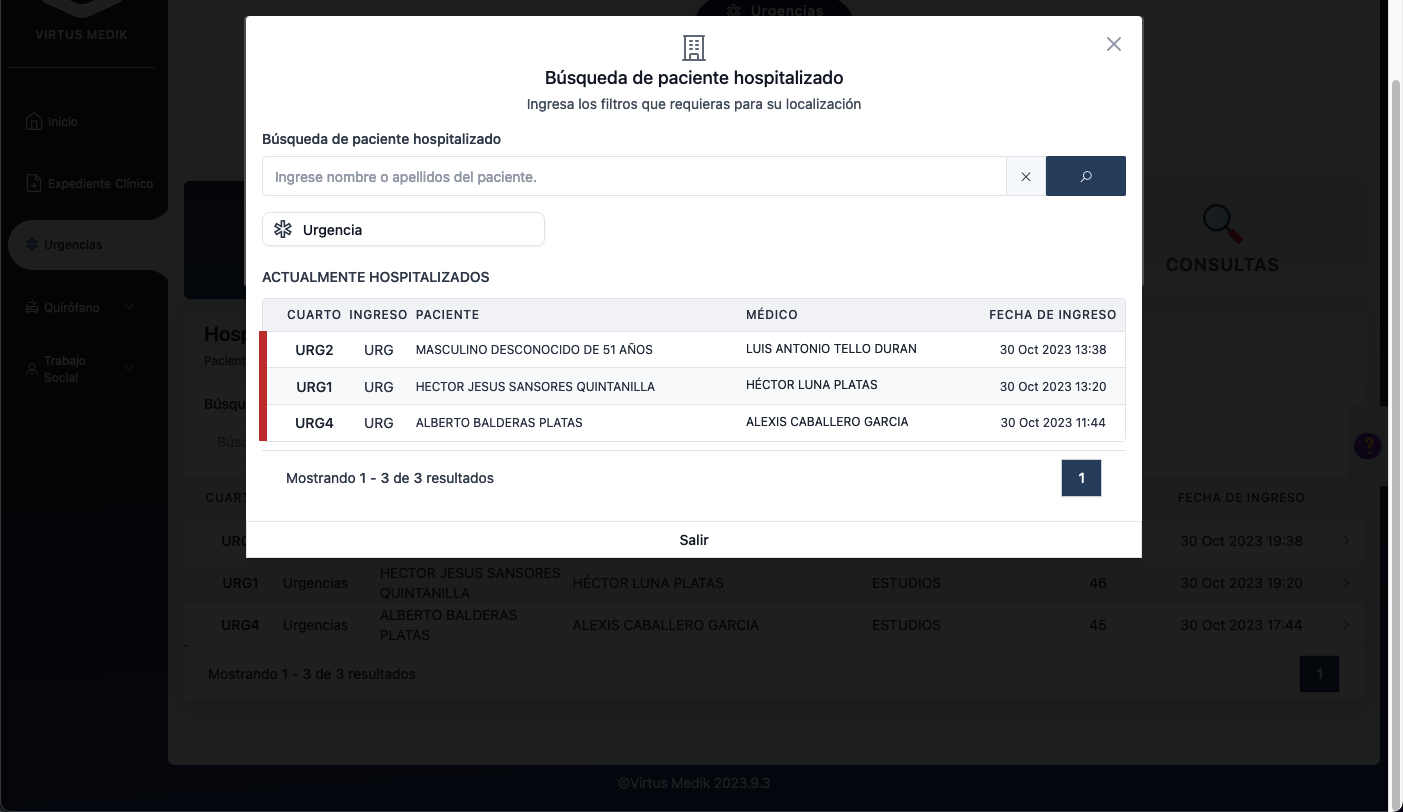1403x812 pixels.
Task: Click the magnifying glass search button
Action: click(x=1085, y=176)
